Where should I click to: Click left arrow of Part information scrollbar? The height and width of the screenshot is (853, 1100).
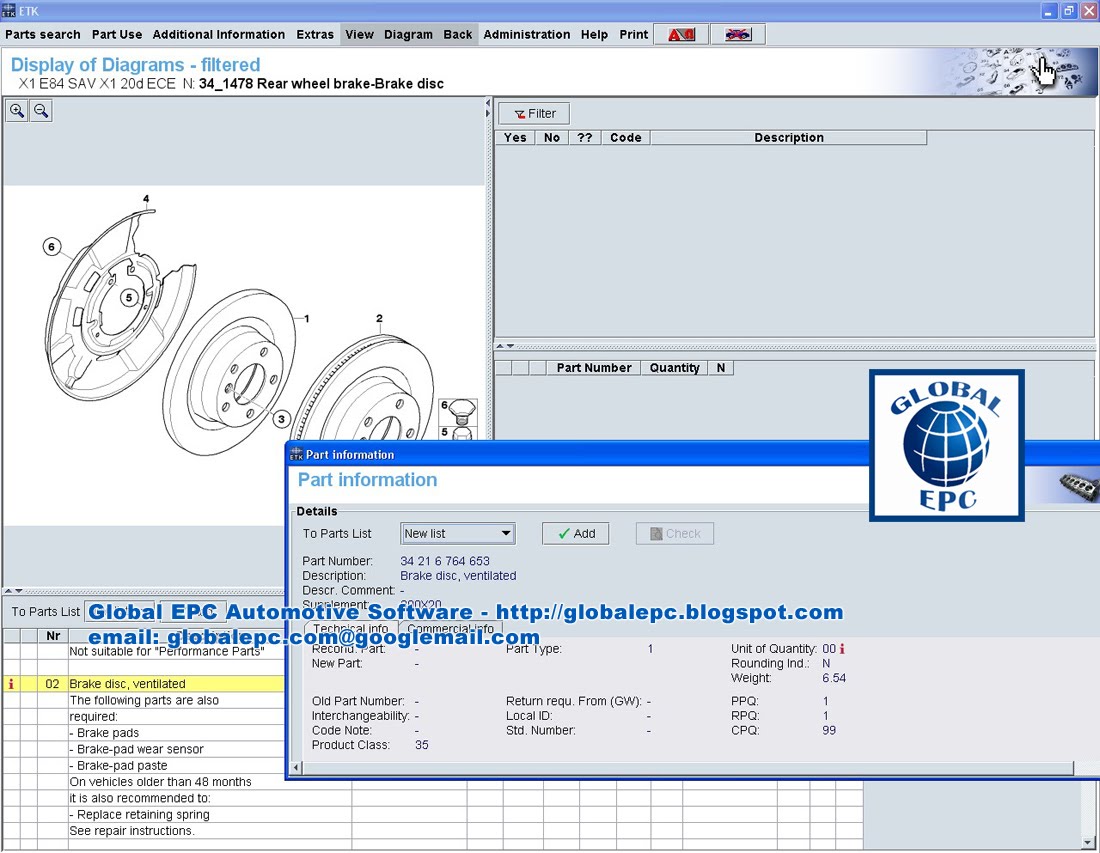click(296, 767)
